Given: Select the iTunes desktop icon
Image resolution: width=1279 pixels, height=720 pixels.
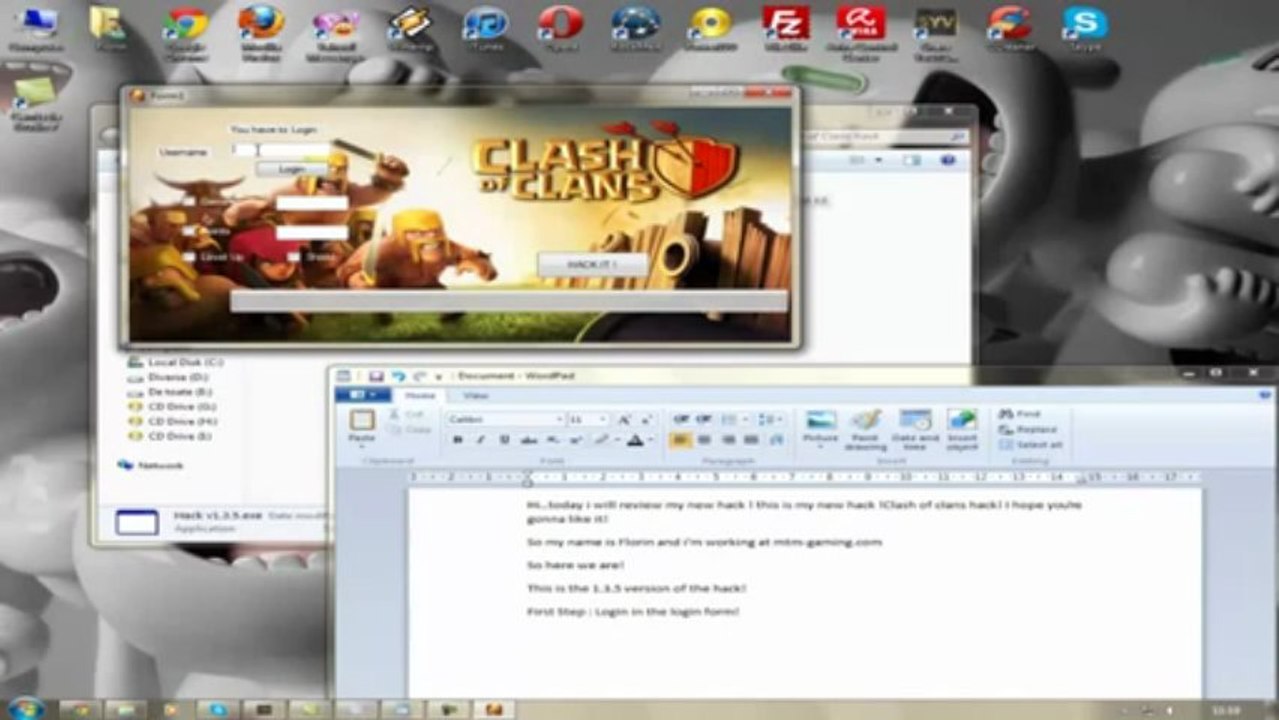Looking at the screenshot, I should pyautogui.click(x=485, y=28).
